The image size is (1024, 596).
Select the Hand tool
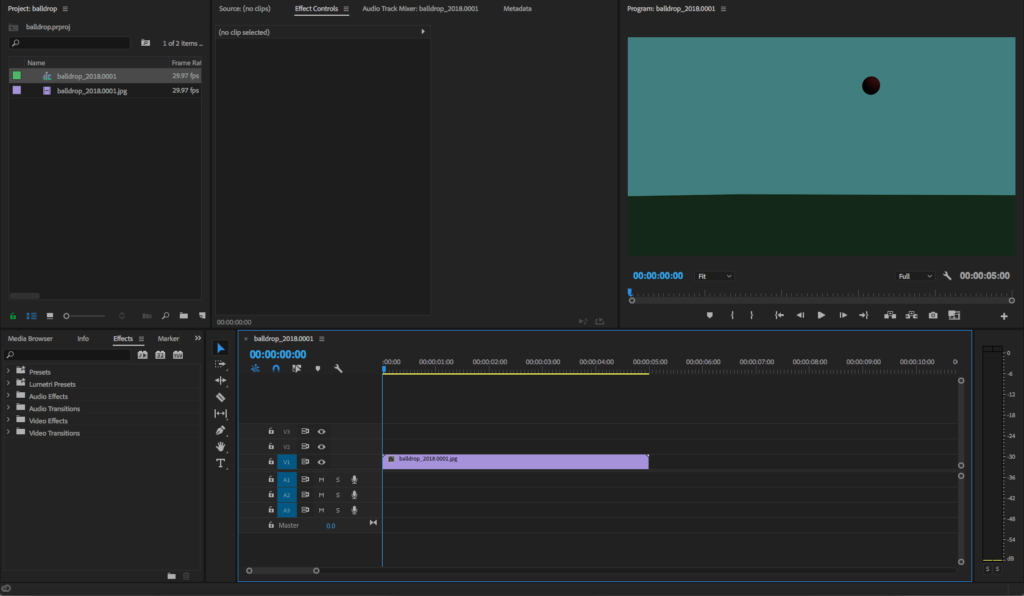click(221, 446)
